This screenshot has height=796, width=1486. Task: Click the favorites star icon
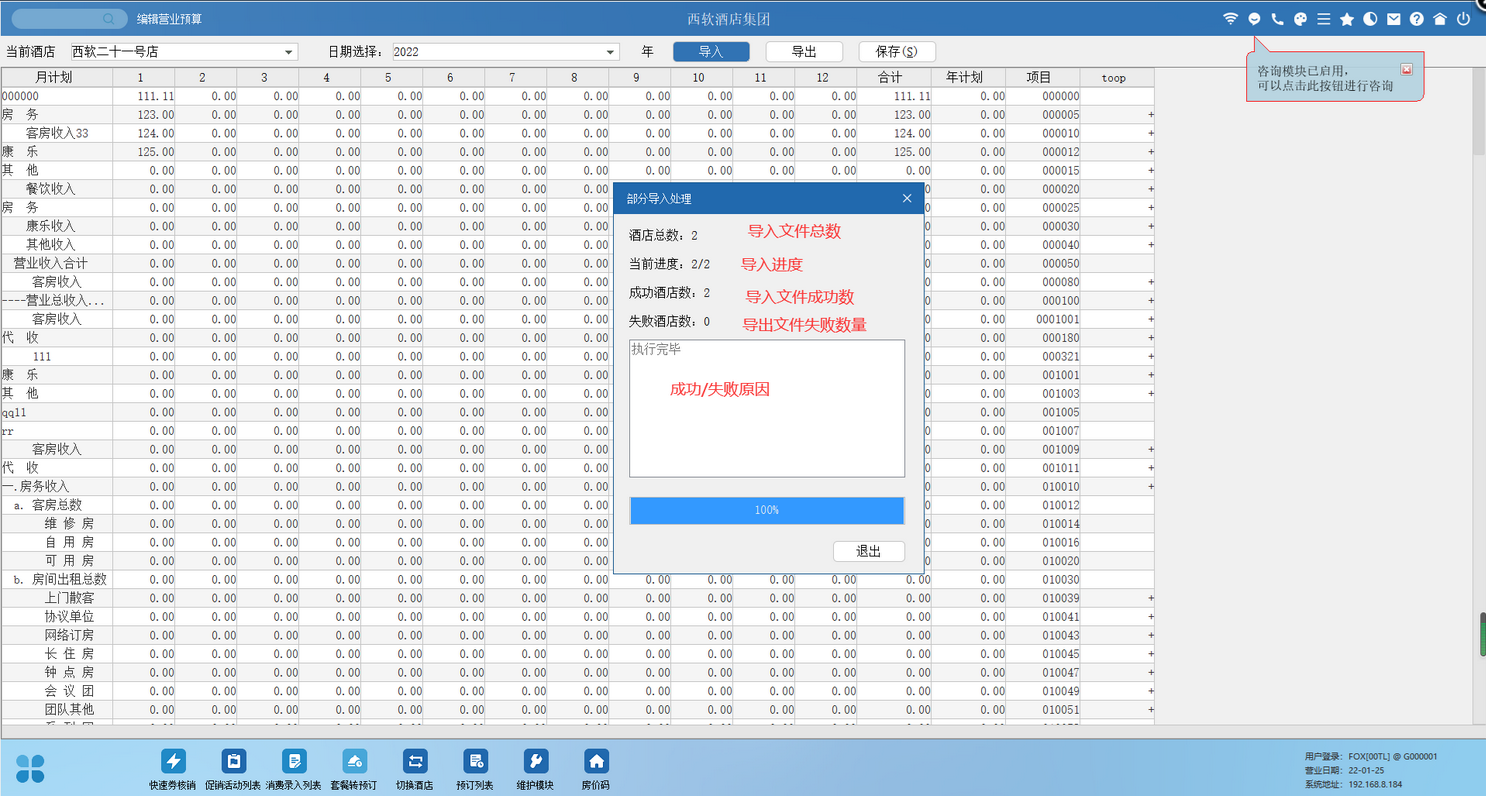[x=1347, y=19]
